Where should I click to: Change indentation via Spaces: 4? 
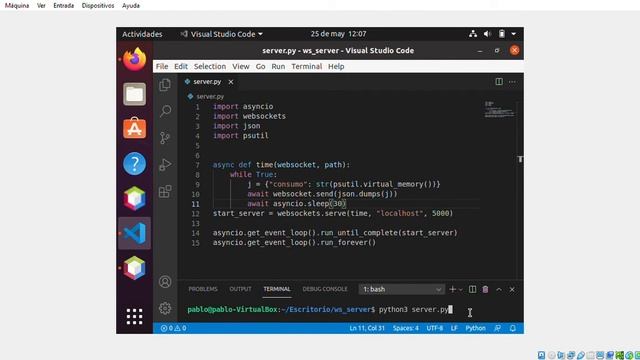[x=406, y=328]
